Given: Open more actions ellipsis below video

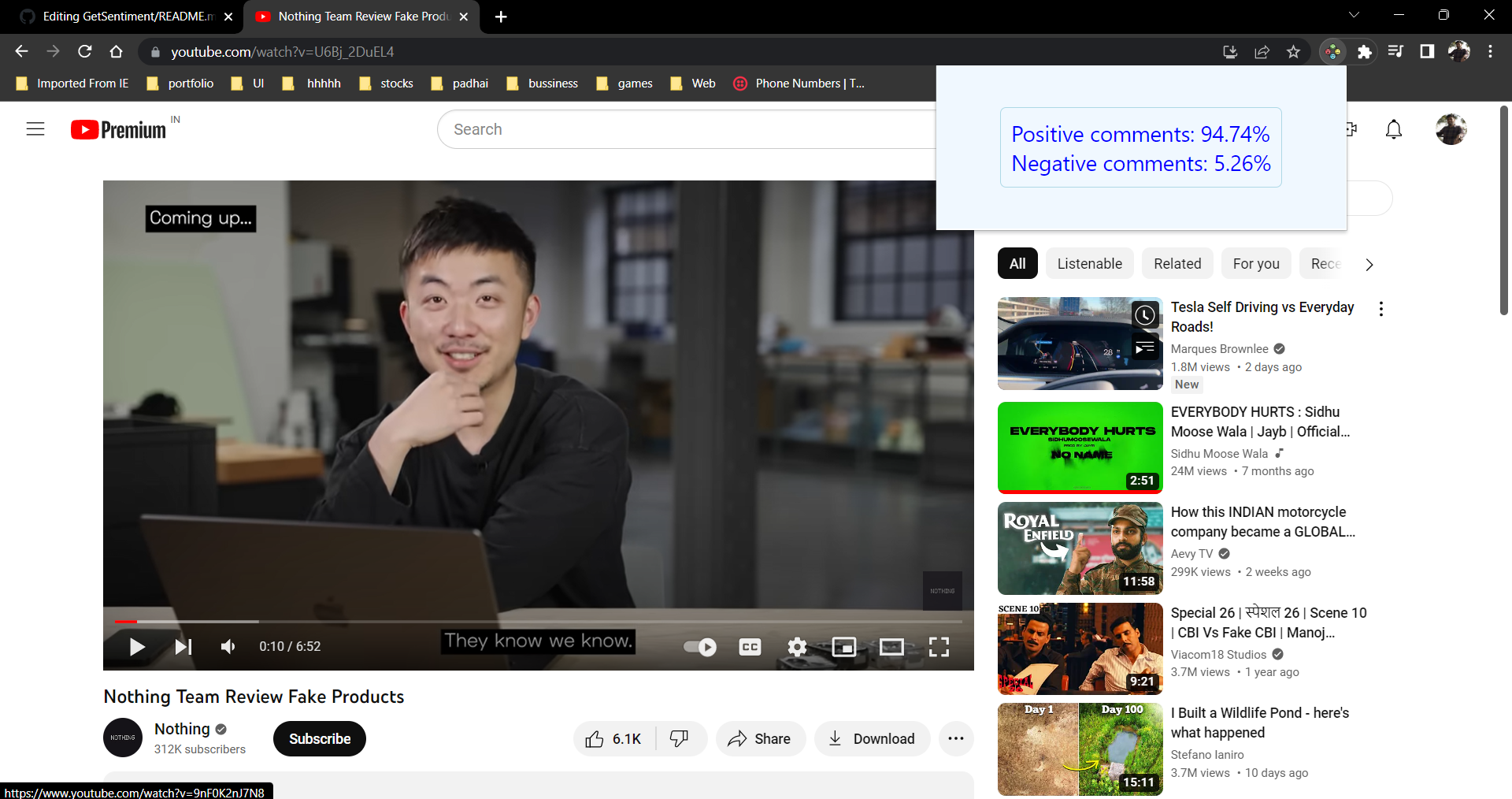Looking at the screenshot, I should tap(956, 739).
